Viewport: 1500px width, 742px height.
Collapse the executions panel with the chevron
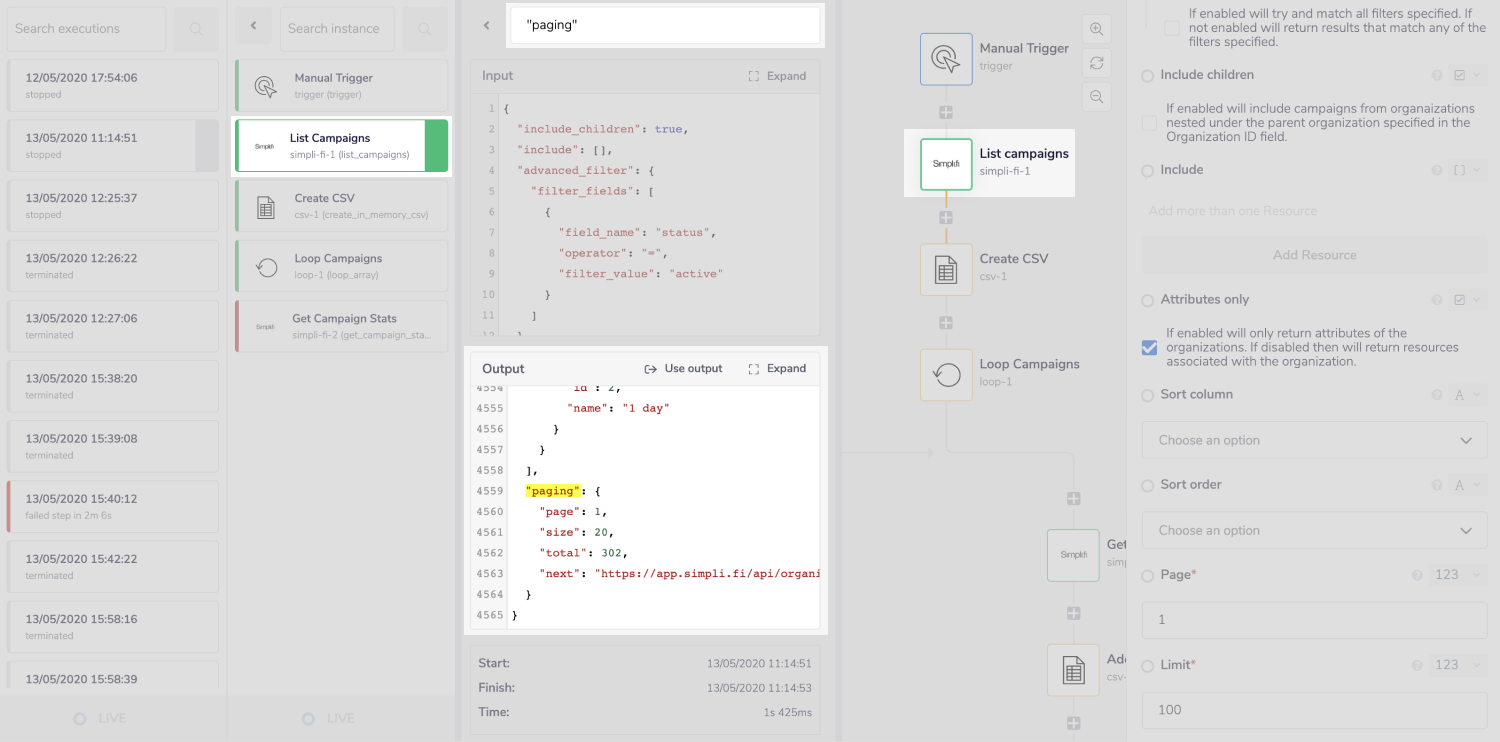(x=254, y=26)
